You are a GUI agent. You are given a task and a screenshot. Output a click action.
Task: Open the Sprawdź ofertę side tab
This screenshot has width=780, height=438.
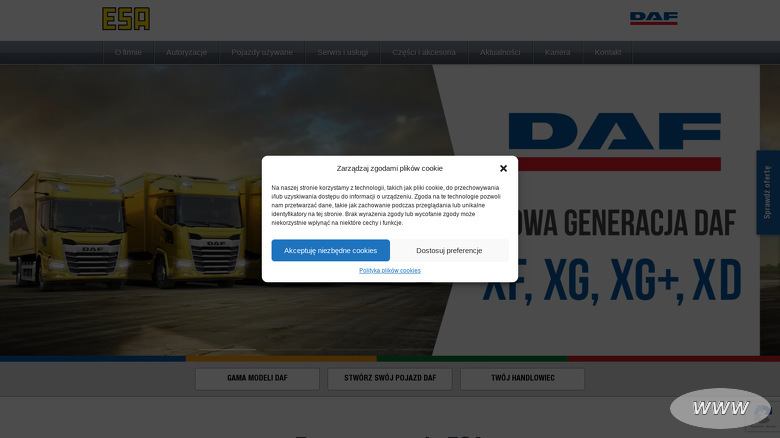coord(768,192)
